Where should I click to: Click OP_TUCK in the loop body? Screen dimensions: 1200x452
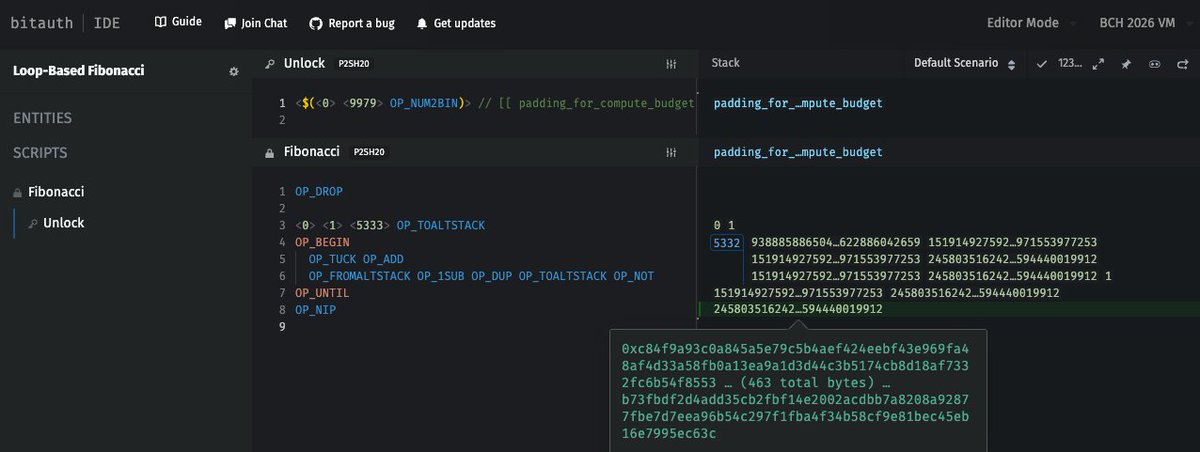click(x=332, y=259)
